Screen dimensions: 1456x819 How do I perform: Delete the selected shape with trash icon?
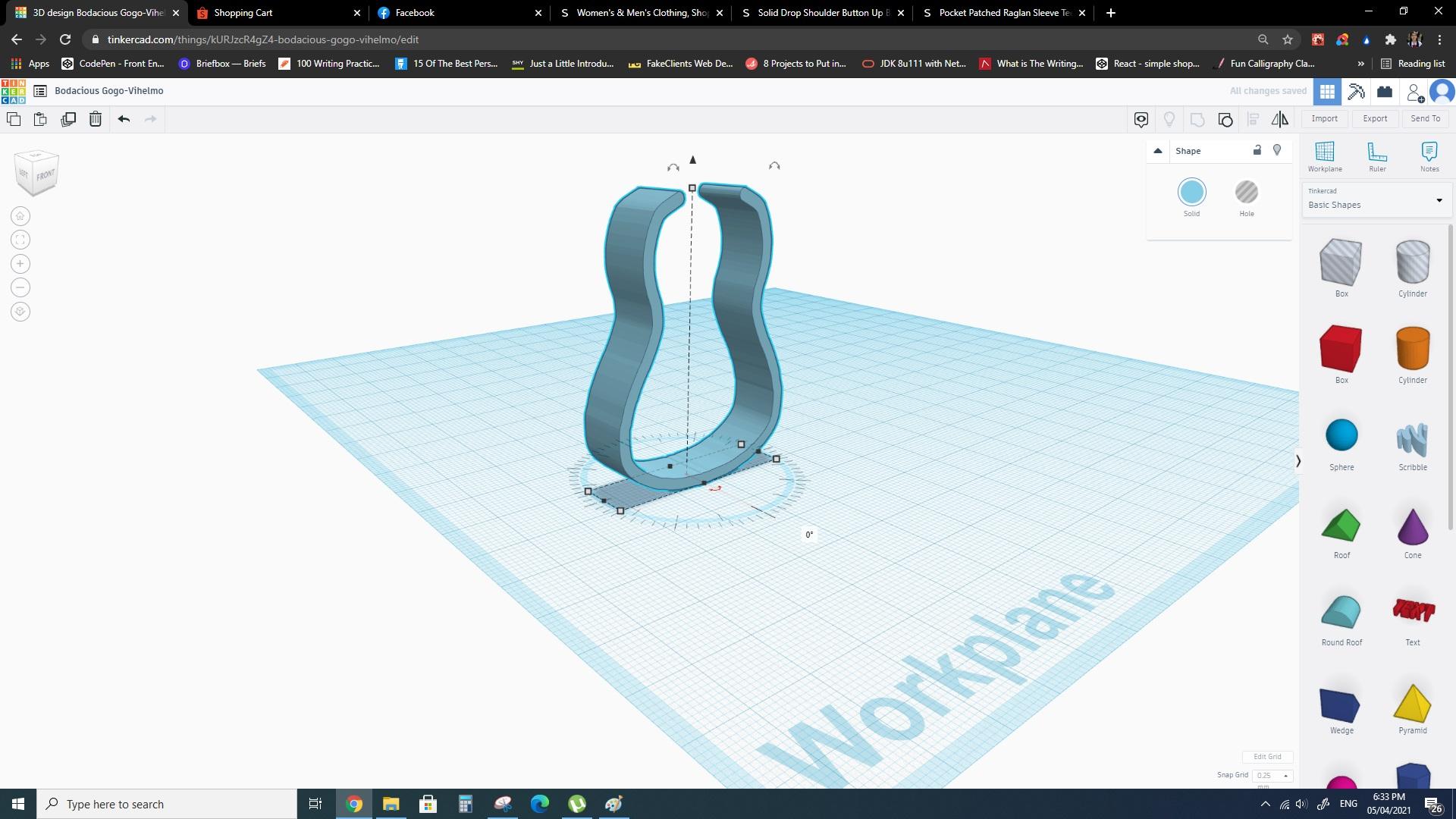point(96,119)
